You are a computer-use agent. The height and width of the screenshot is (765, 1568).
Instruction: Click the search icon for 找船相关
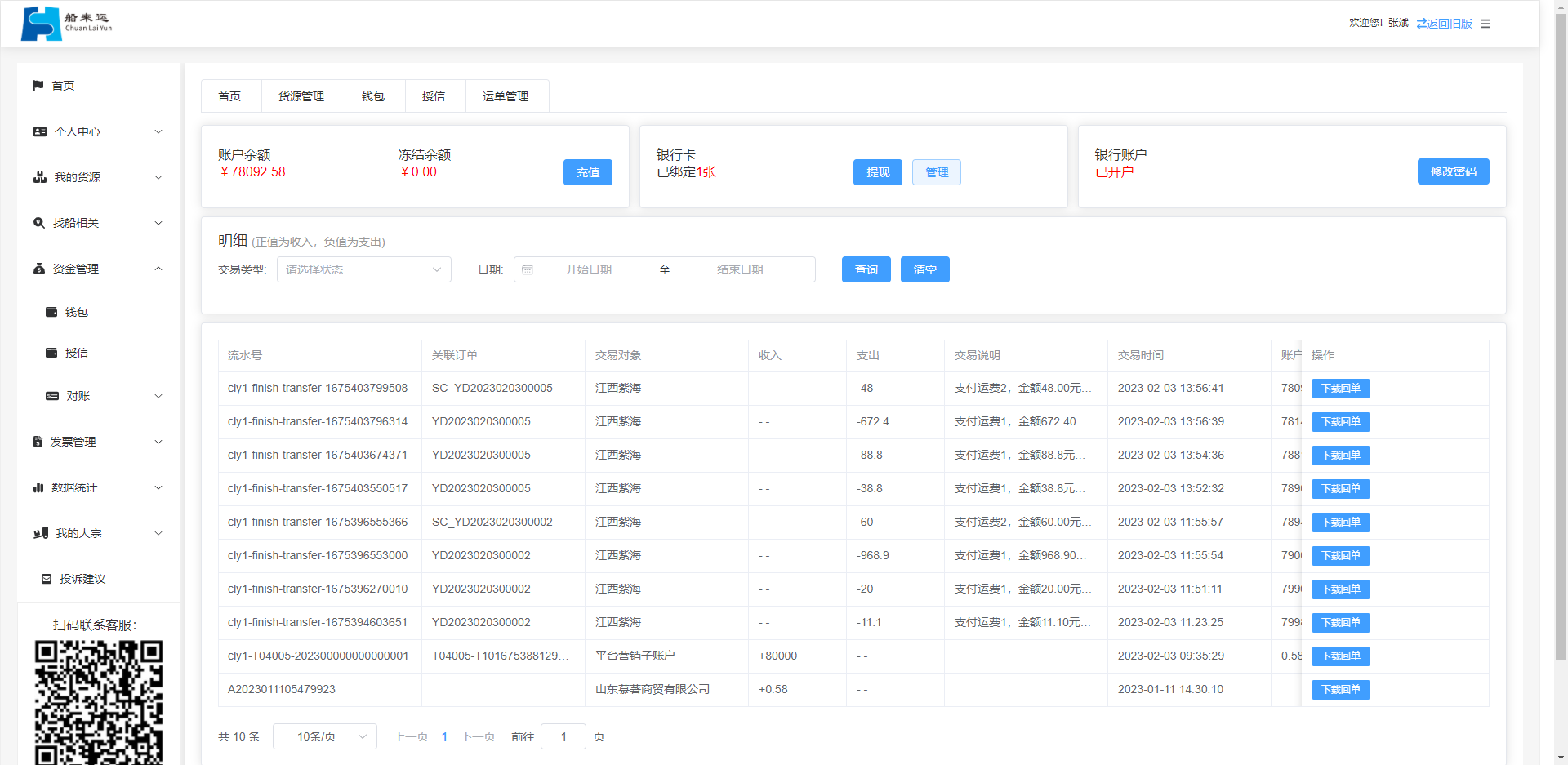[39, 223]
